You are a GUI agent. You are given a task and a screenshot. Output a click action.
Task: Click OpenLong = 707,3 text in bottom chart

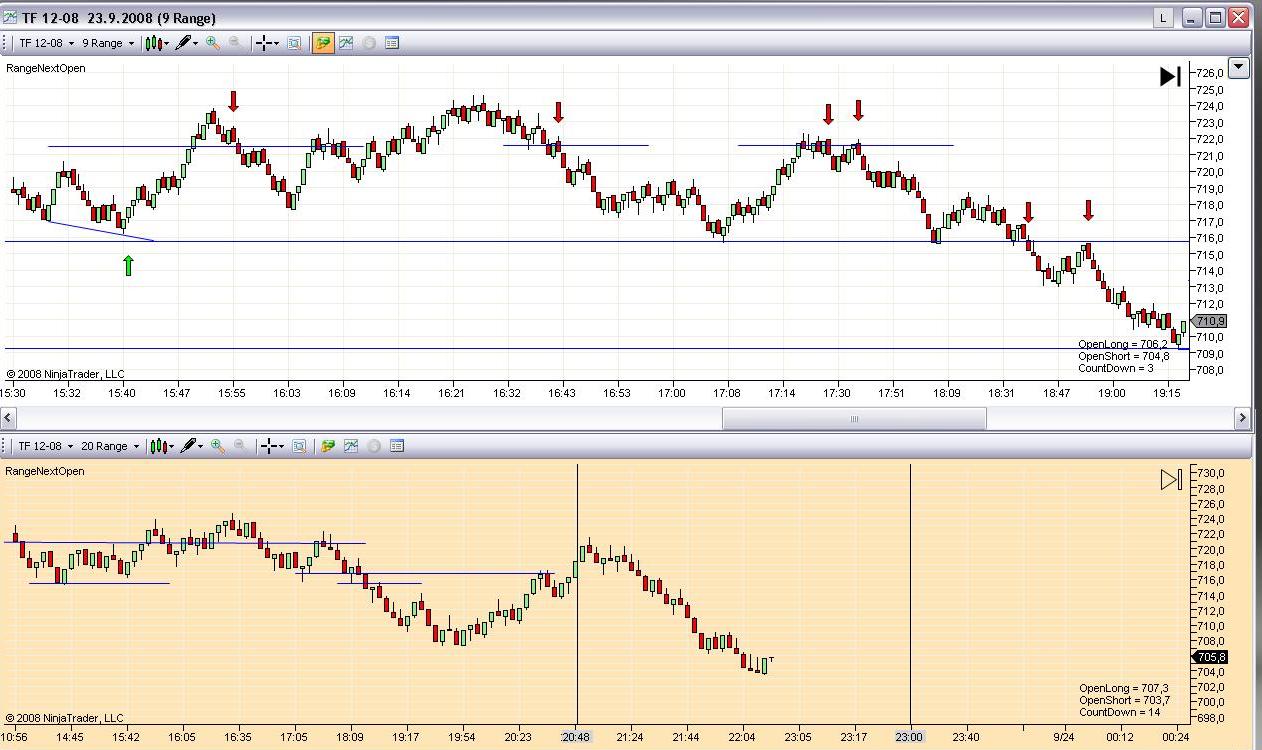click(1125, 688)
